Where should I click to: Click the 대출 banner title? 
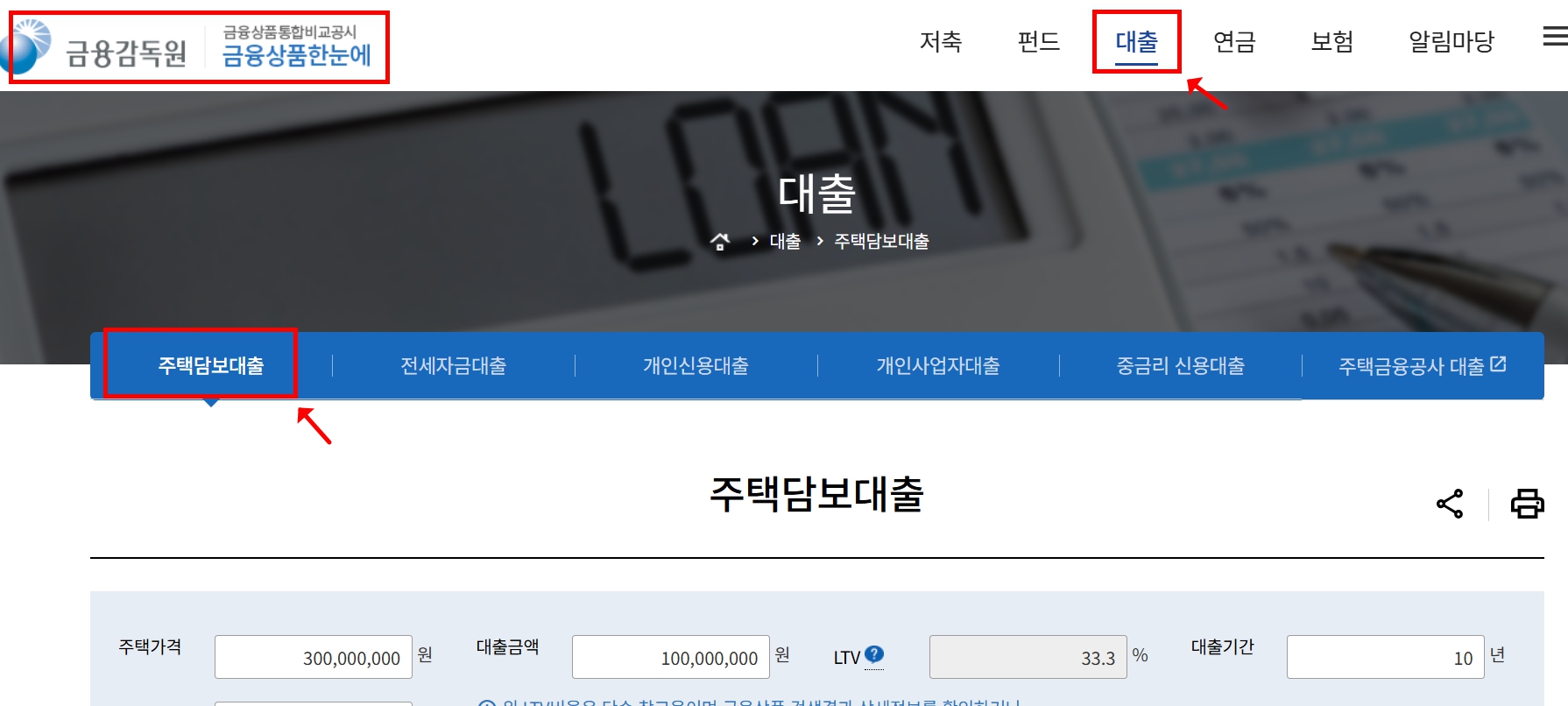click(816, 193)
